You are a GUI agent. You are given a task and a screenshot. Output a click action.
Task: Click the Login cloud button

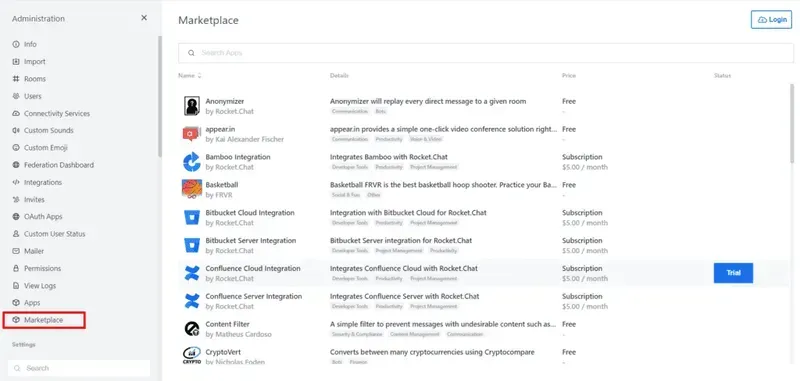click(x=771, y=19)
